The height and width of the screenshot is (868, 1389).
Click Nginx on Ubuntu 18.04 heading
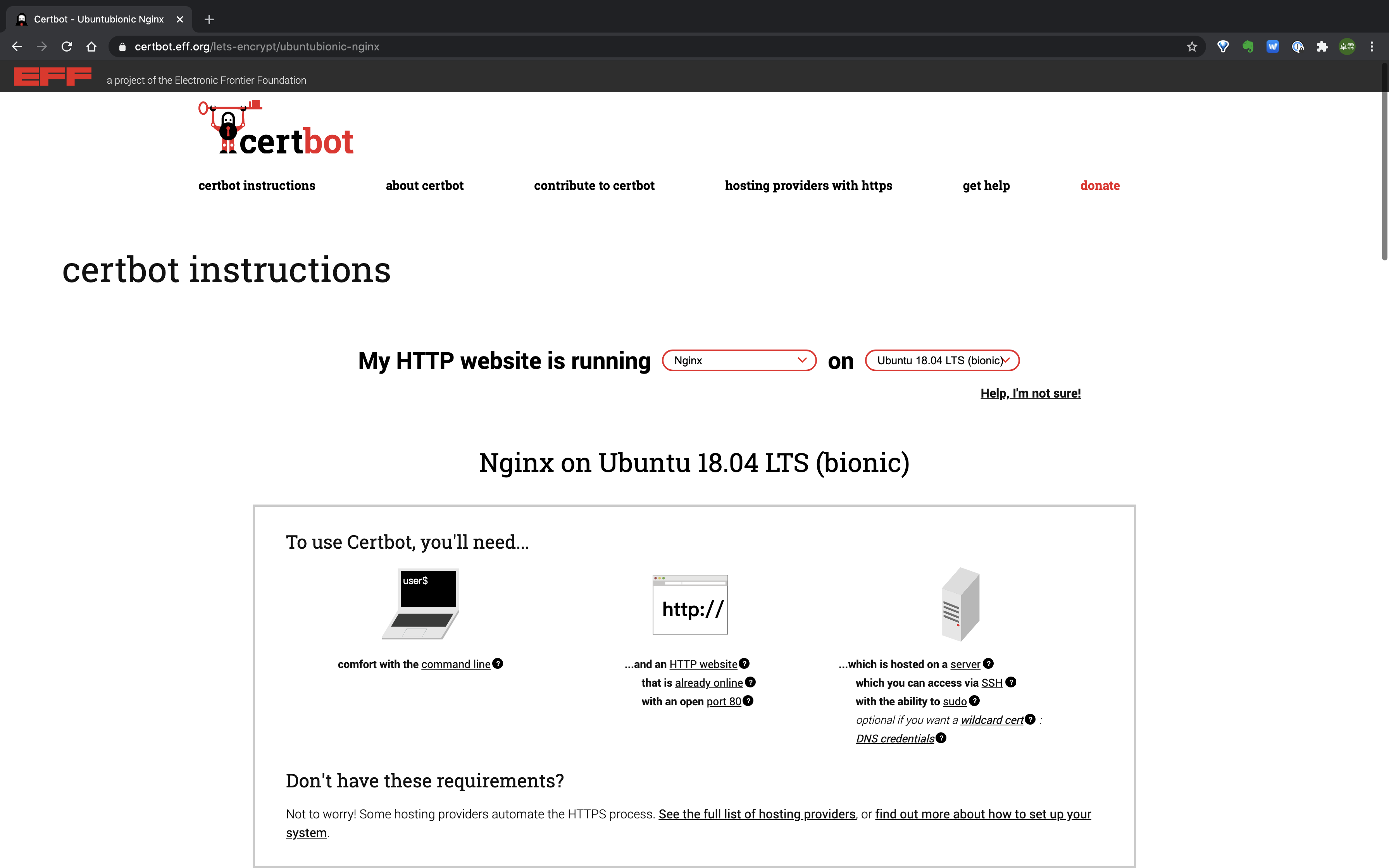pos(694,463)
